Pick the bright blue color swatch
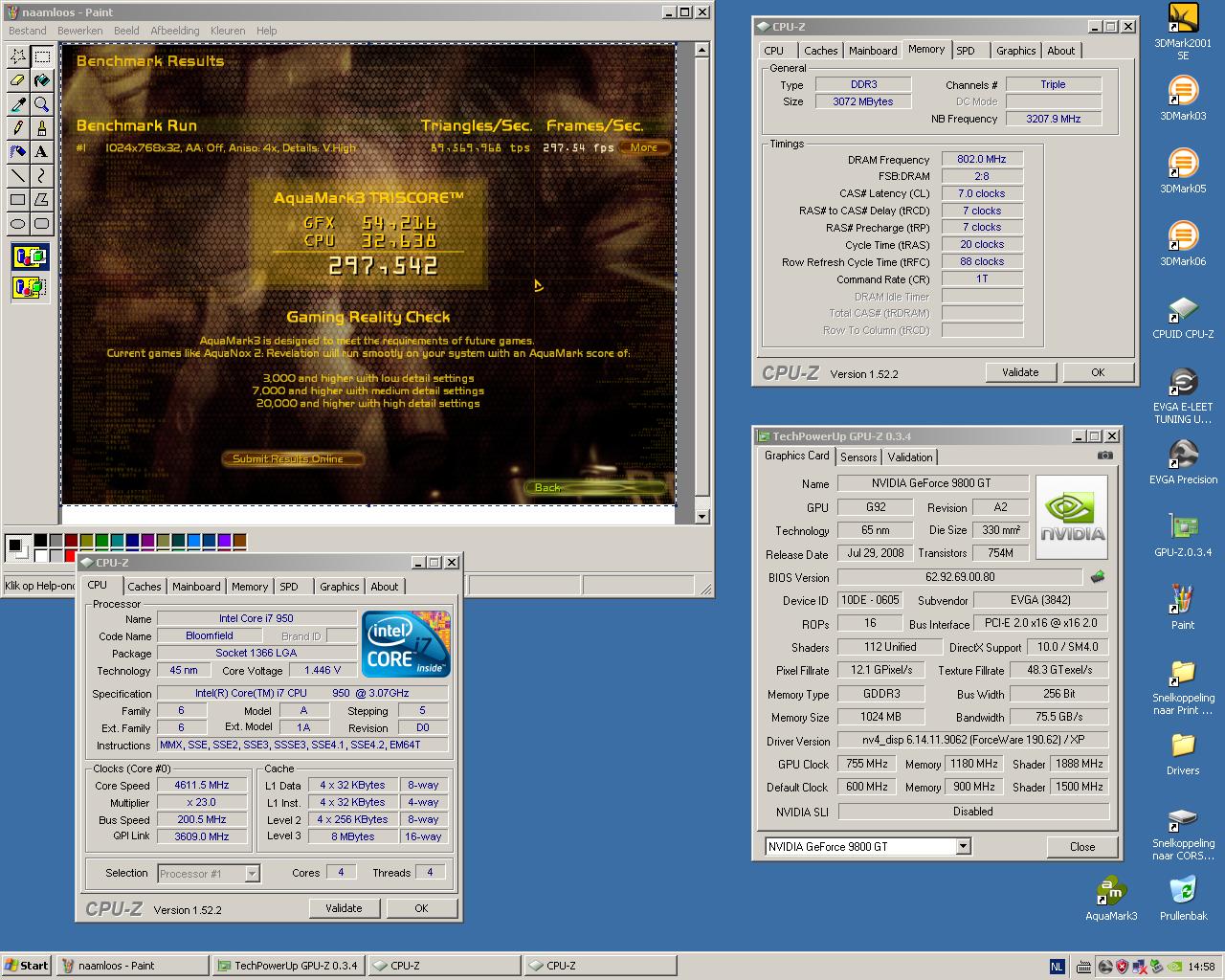The image size is (1225, 980). (194, 542)
